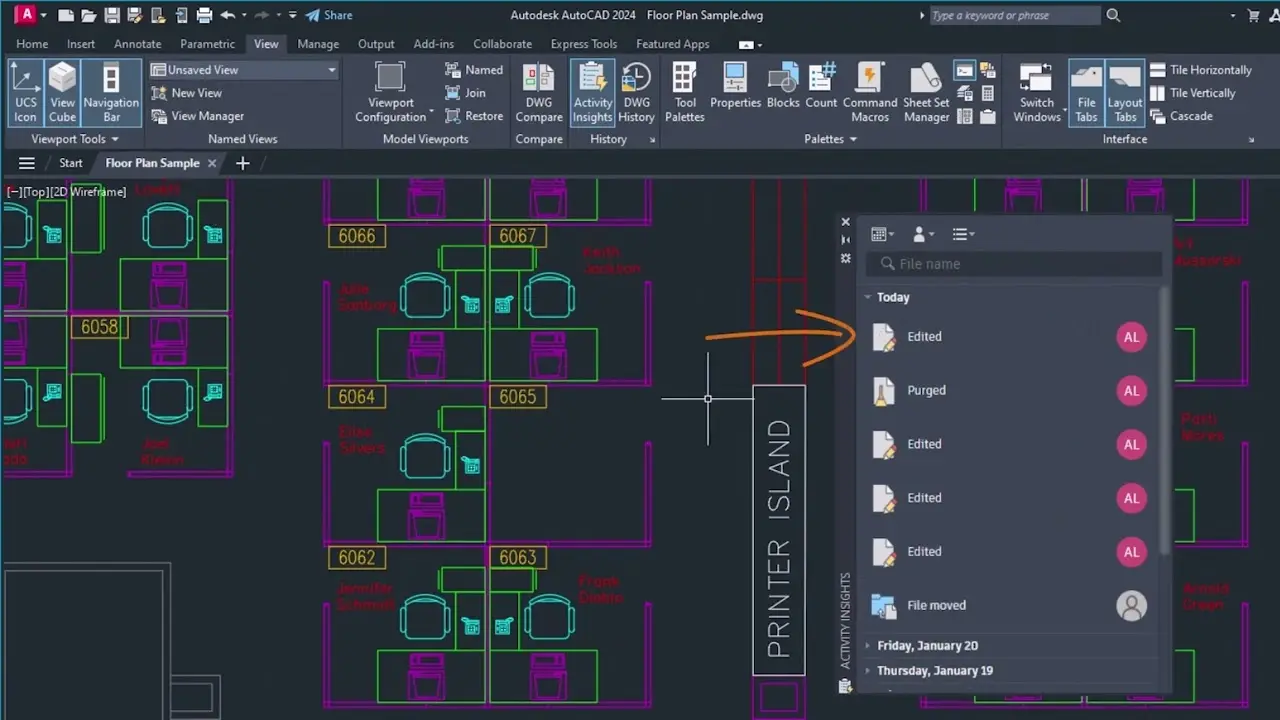Toggle the Navigation Bar button
Viewport: 1280px width, 720px height.
click(x=111, y=92)
